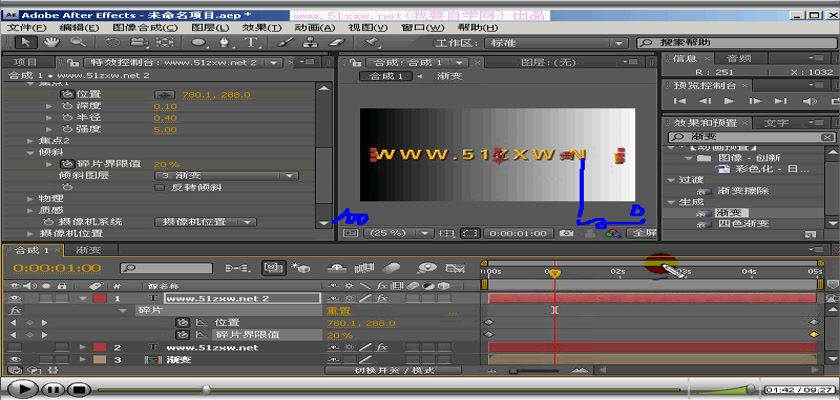Image resolution: width=840 pixels, height=400 pixels.
Task: Enable the draft 3D icon in timeline
Action: (x=302, y=268)
